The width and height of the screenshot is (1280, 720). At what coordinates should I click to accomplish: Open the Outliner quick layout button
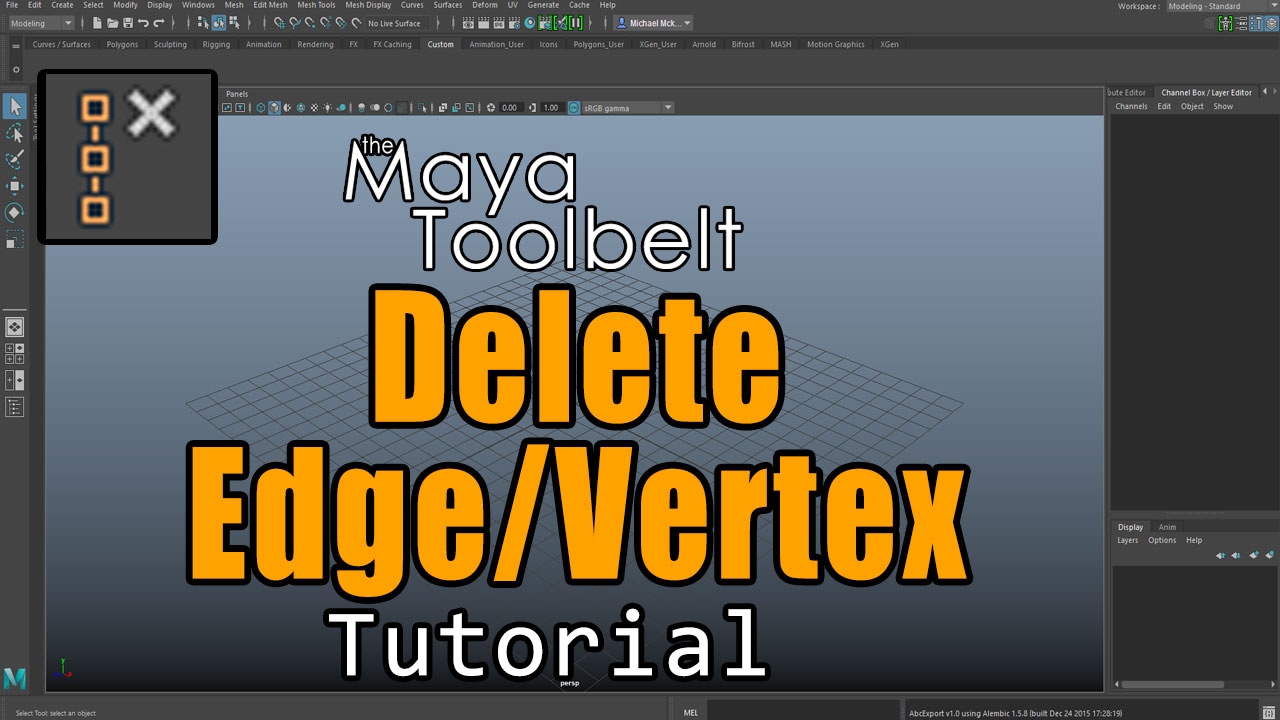[15, 406]
